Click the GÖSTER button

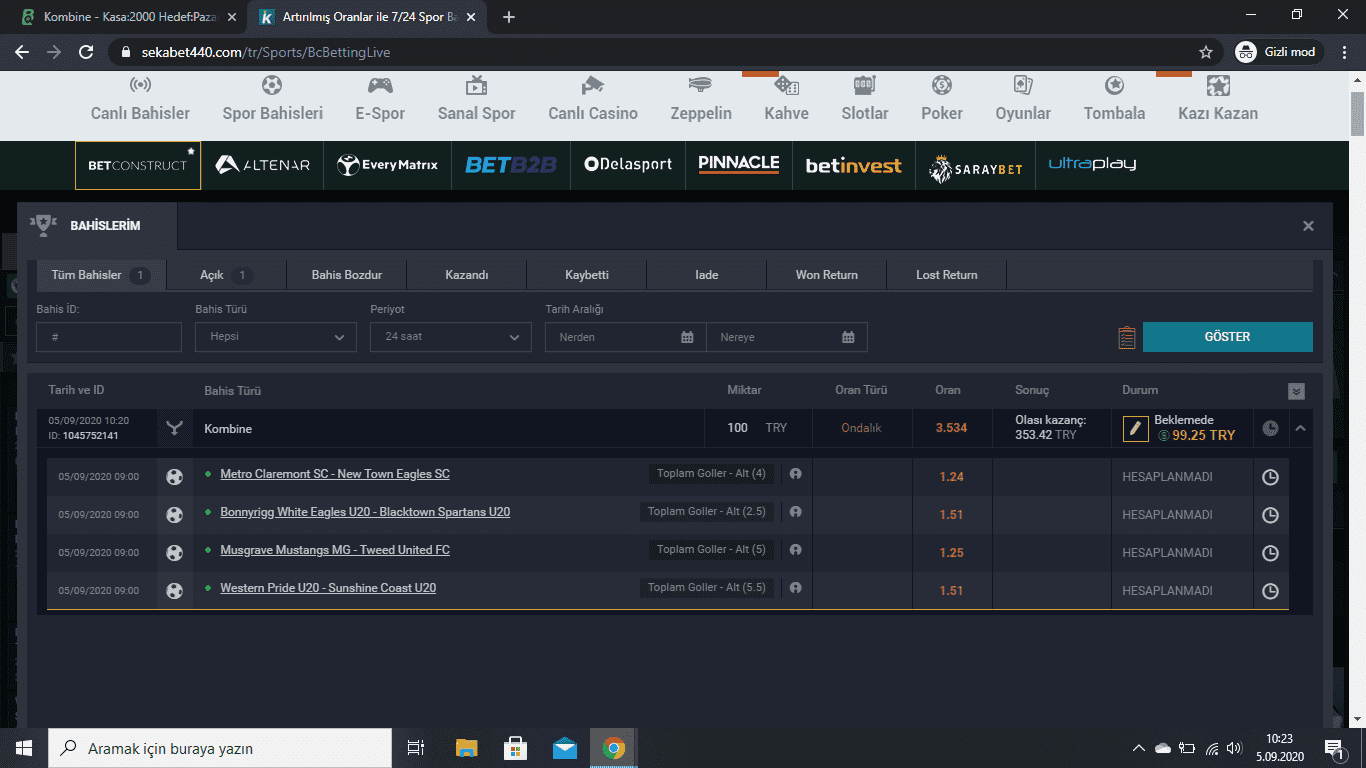click(1228, 337)
